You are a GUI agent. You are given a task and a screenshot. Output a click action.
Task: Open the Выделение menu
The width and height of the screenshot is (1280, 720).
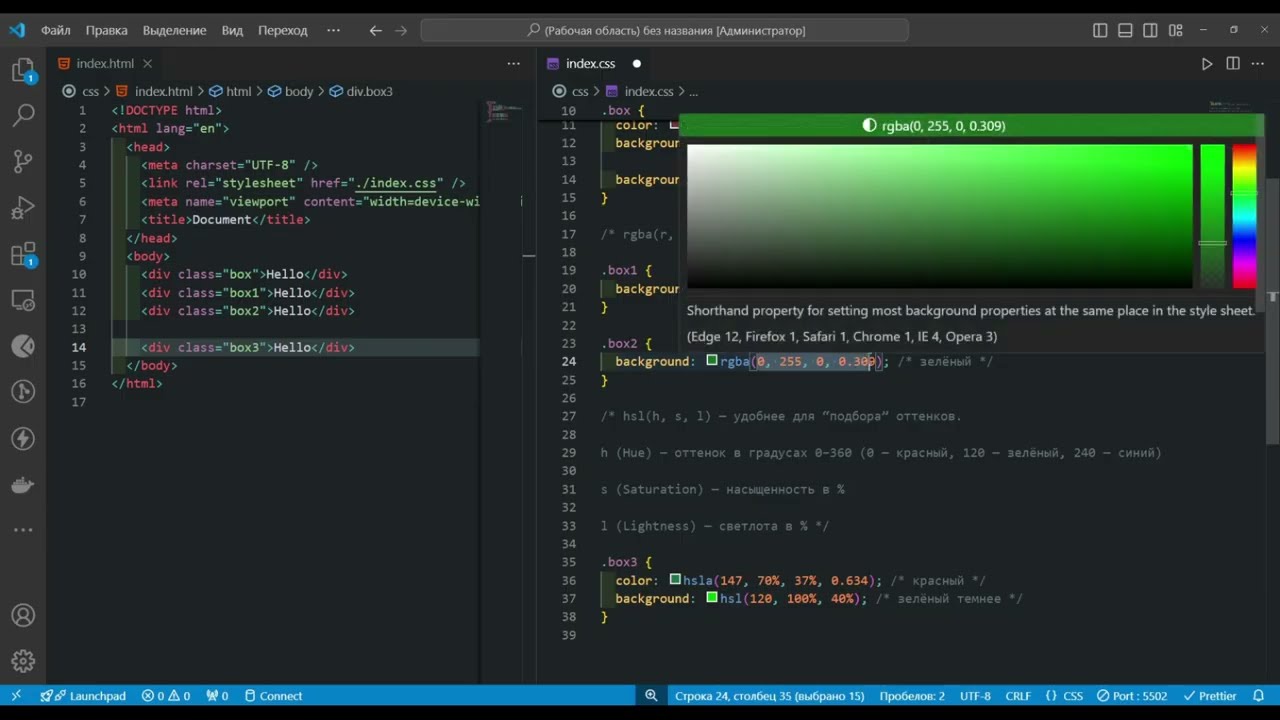click(x=174, y=31)
